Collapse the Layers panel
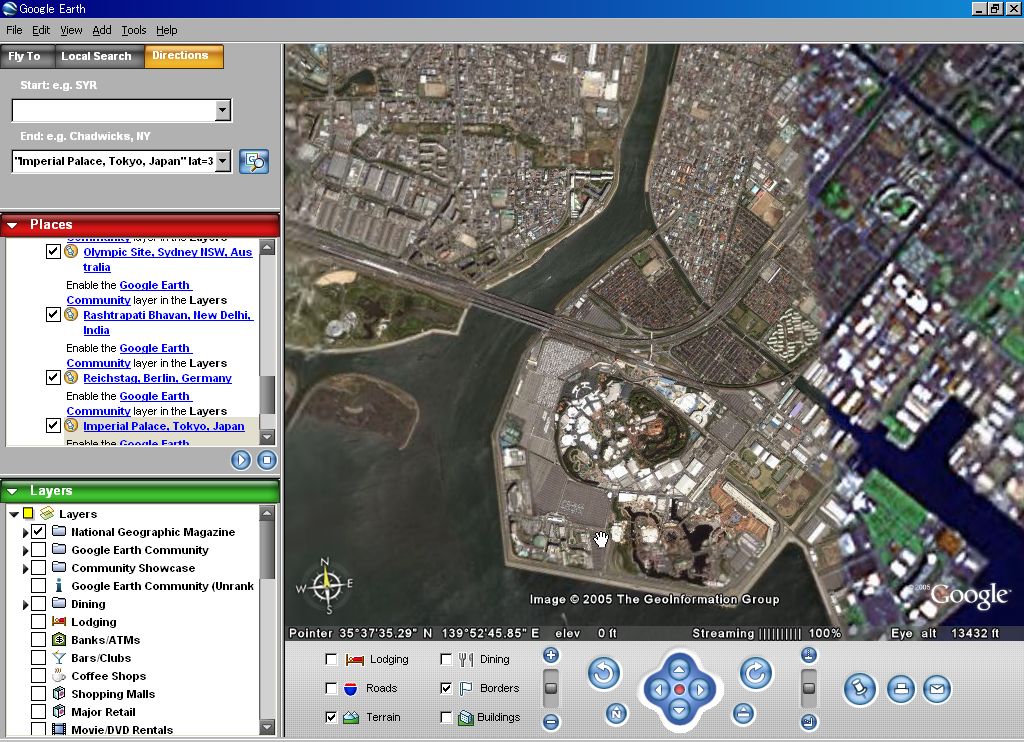 12,491
